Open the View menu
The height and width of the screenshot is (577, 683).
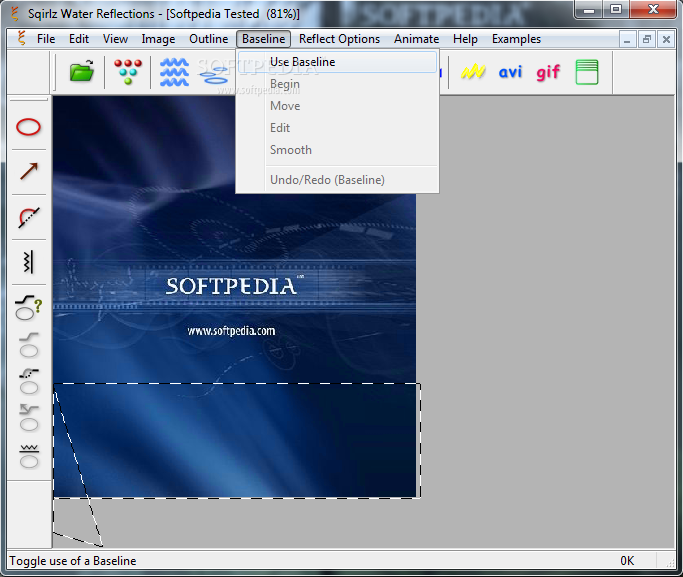tap(115, 39)
